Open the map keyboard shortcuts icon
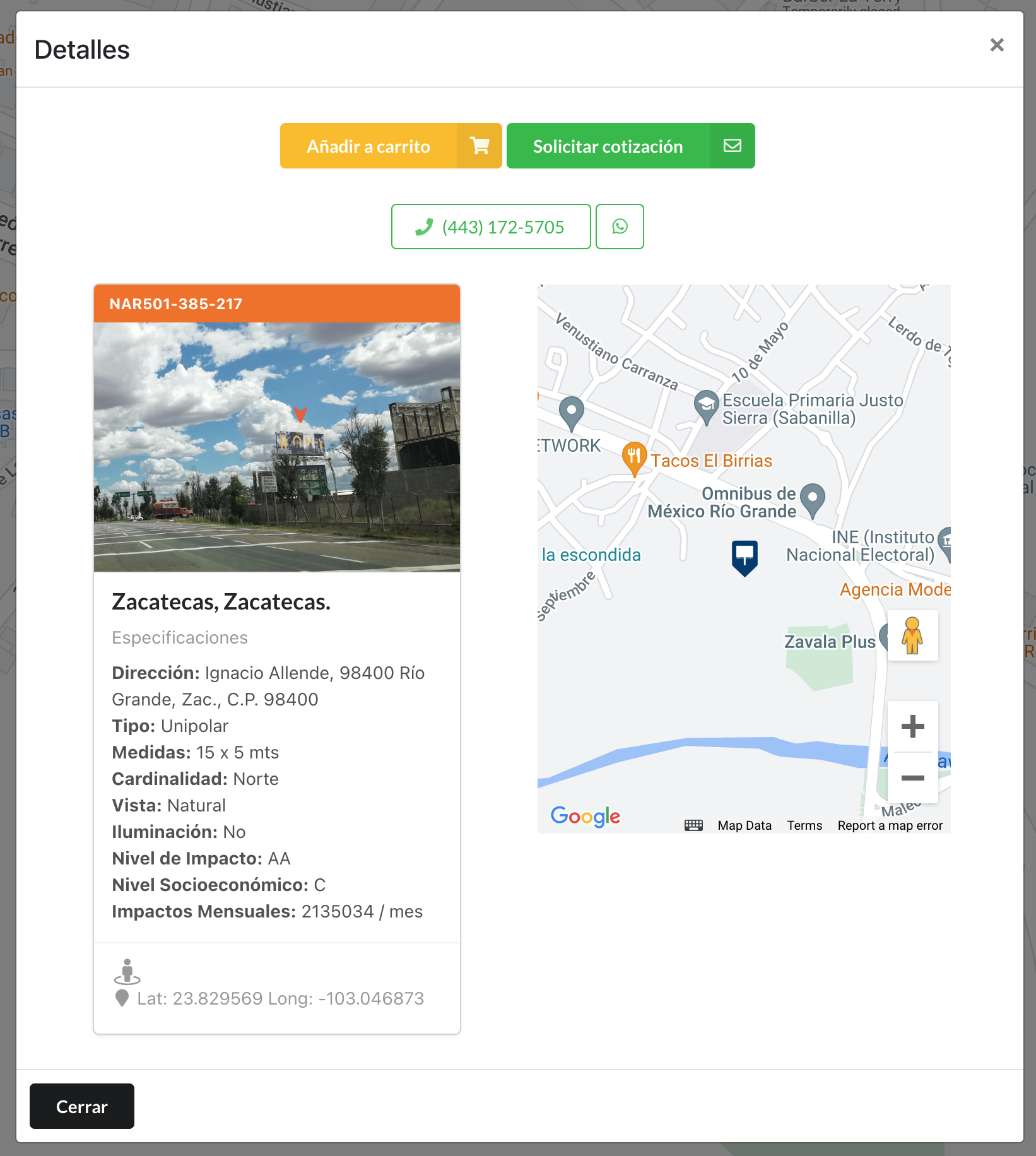The width and height of the screenshot is (1036, 1156). click(x=693, y=825)
